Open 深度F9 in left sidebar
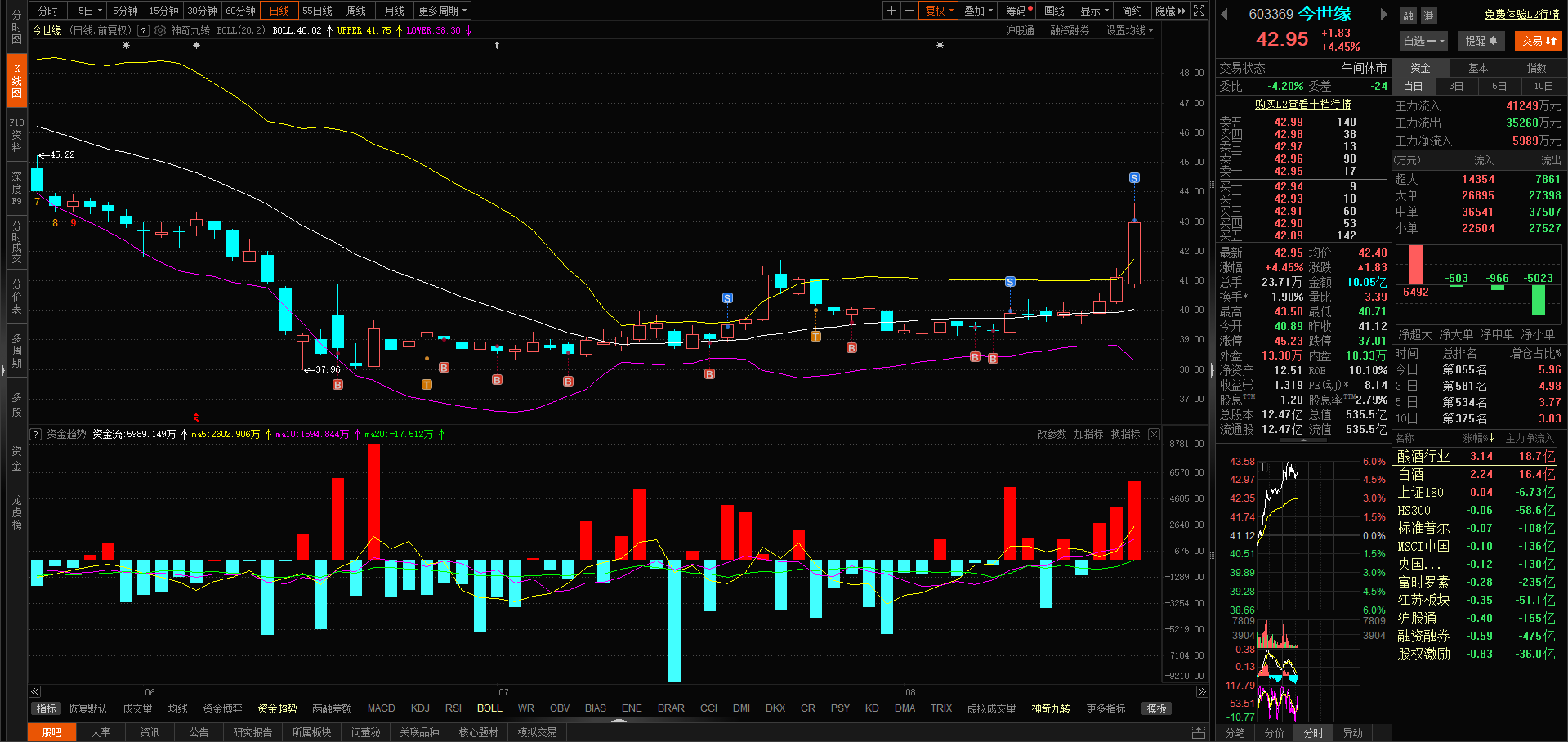This screenshot has height=742, width=1568. pos(16,188)
